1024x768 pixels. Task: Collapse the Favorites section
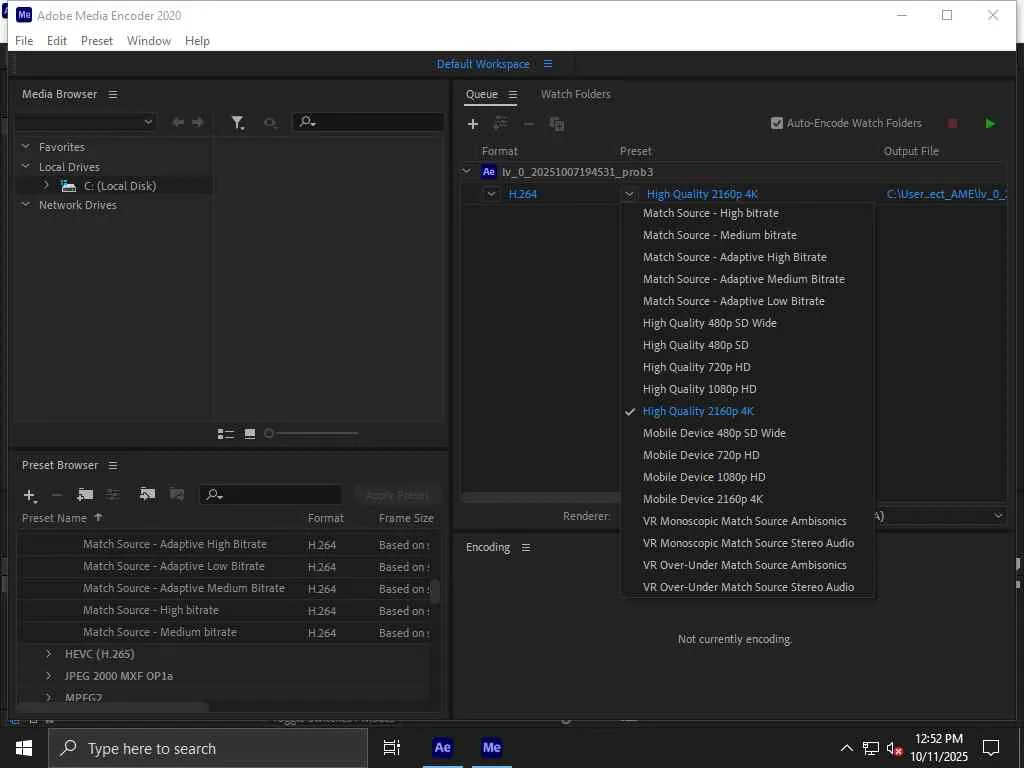click(25, 147)
